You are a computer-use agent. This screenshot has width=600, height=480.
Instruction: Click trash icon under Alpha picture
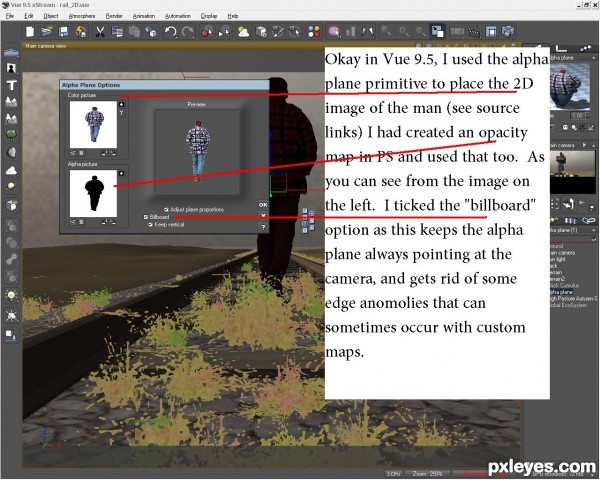click(81, 222)
